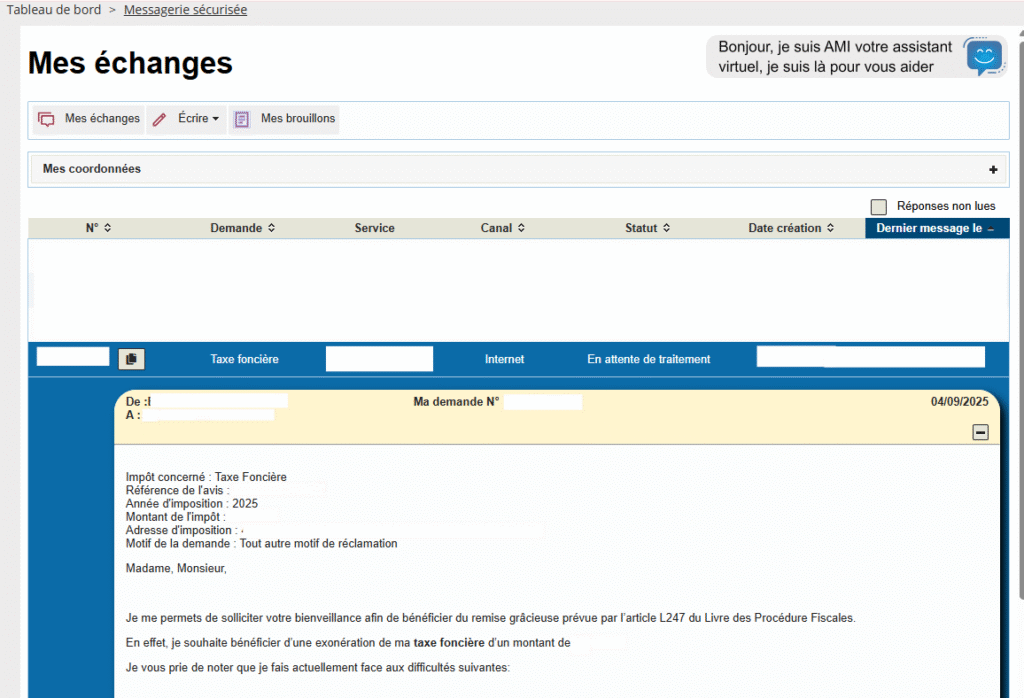Expand Mes coordonnées with the plus icon

point(993,170)
